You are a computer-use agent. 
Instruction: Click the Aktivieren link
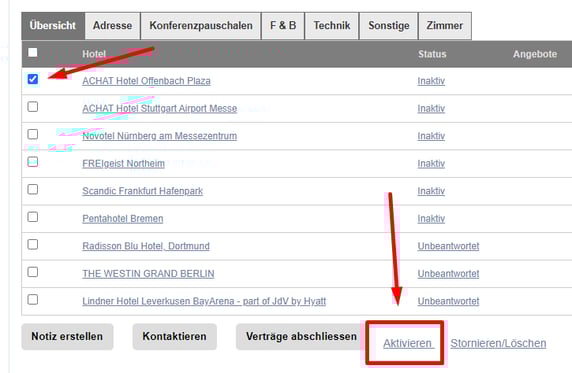[x=408, y=343]
